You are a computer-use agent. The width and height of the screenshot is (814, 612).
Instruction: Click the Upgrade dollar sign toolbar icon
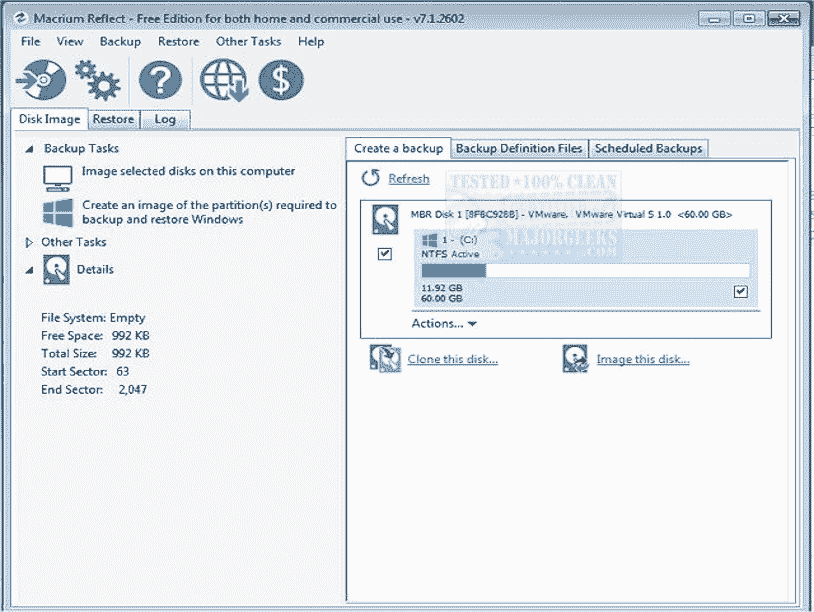pos(280,79)
